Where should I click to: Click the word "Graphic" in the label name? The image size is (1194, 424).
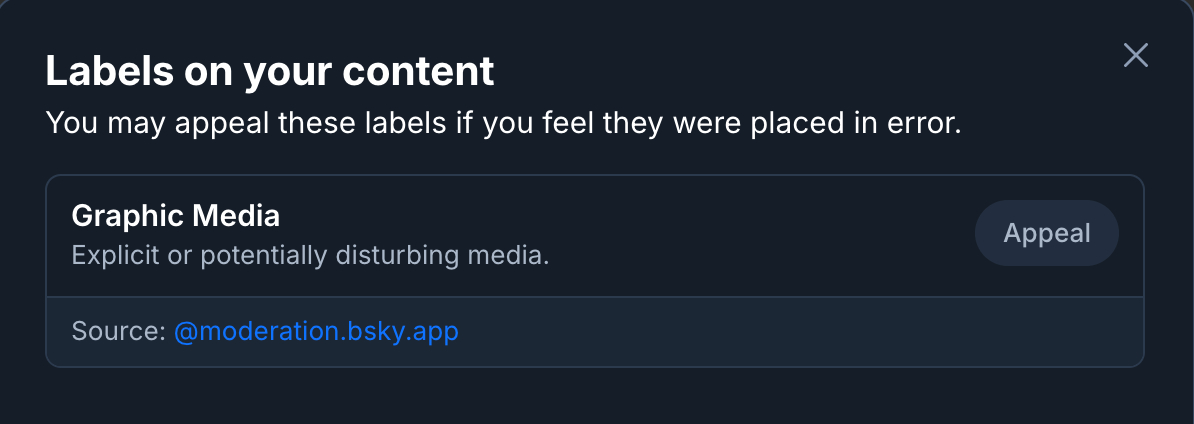(129, 216)
